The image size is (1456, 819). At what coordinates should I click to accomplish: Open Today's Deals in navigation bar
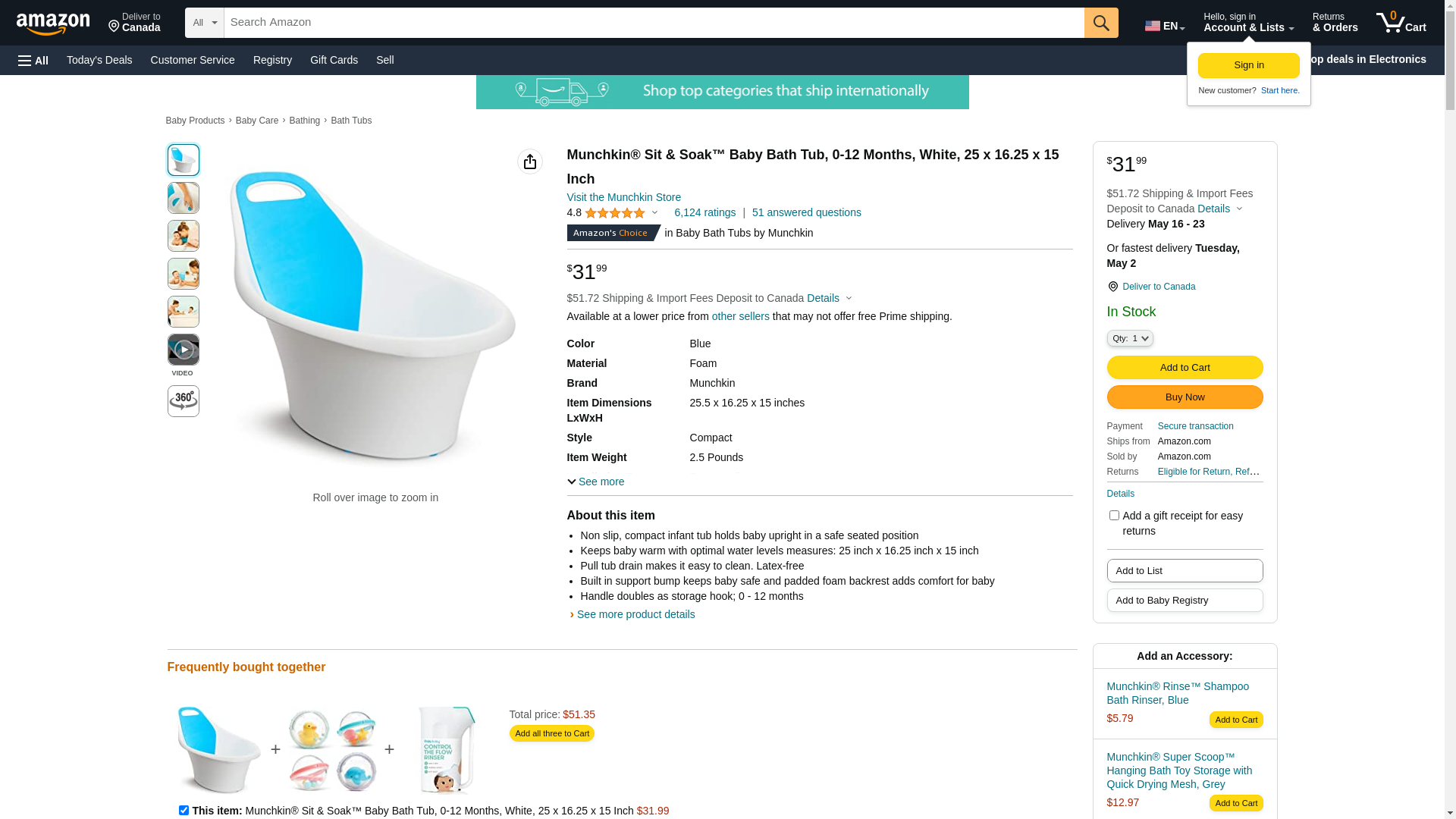pyautogui.click(x=99, y=60)
